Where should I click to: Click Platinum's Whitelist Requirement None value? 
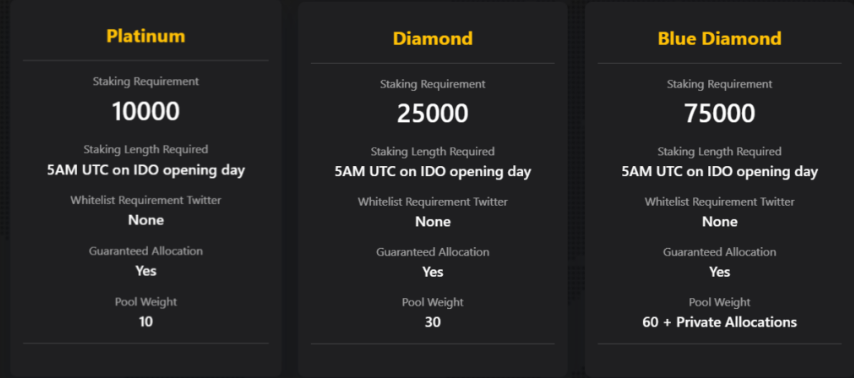(x=145, y=220)
